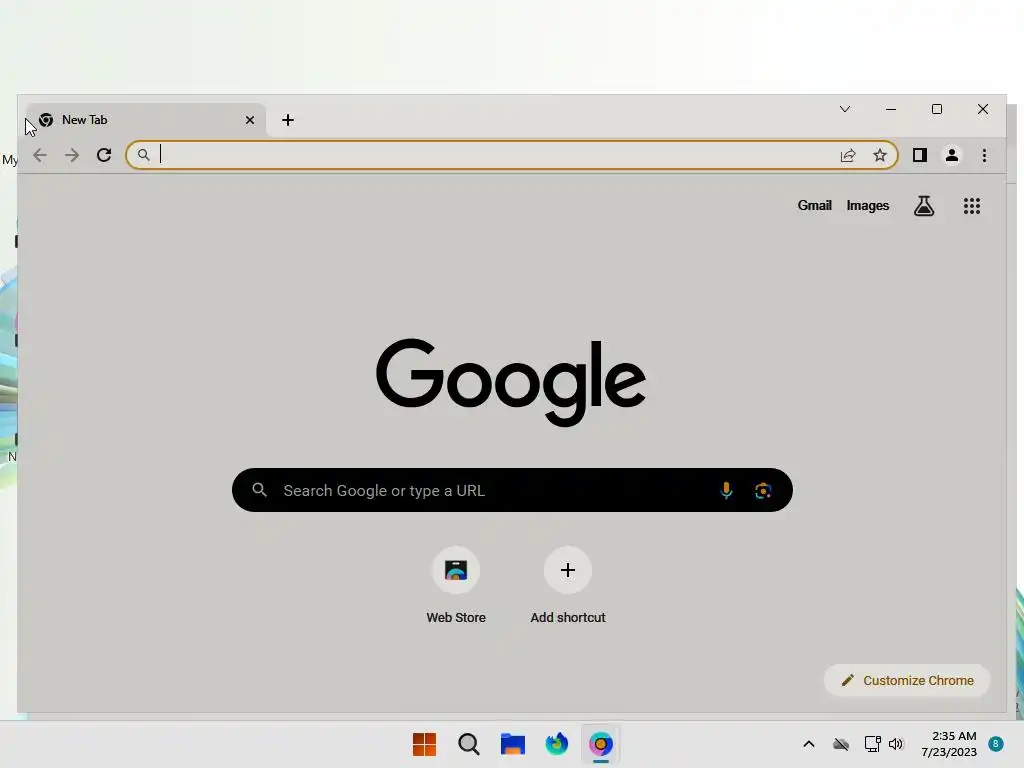This screenshot has height=768, width=1024.
Task: Select the New Tab tab
Action: click(x=144, y=120)
